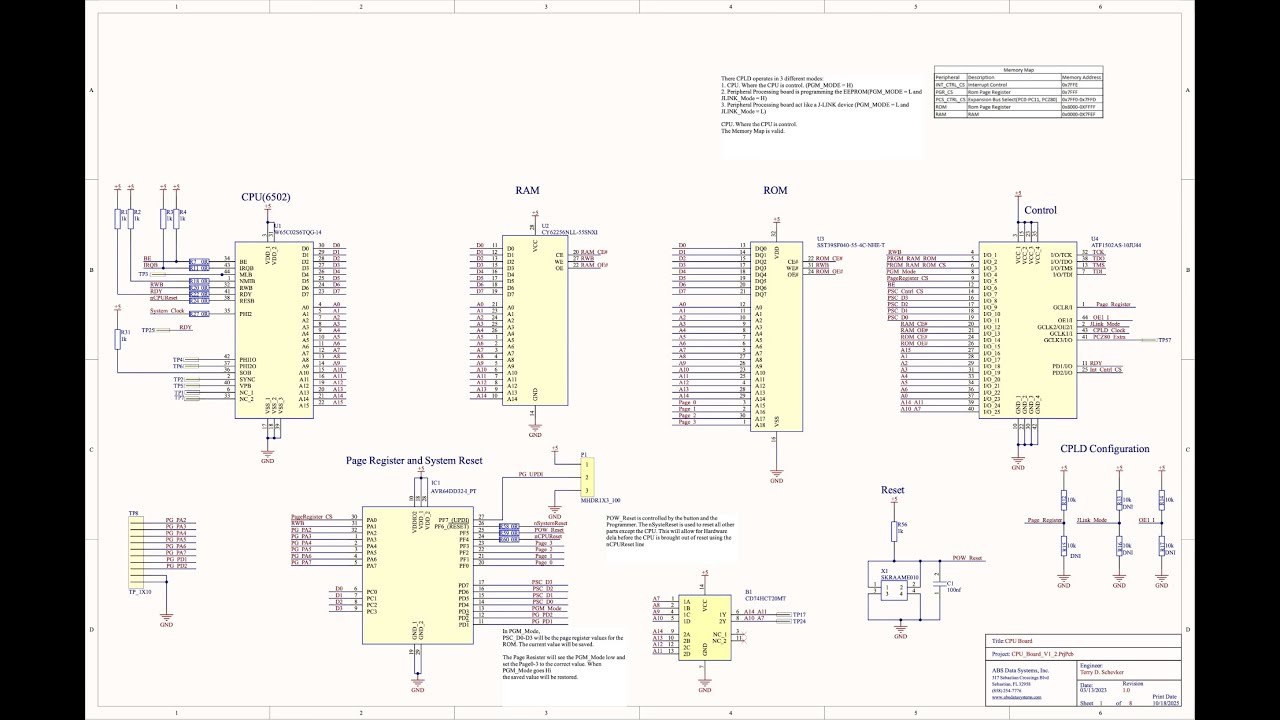Image resolution: width=1280 pixels, height=720 pixels.
Task: Click ABS Data Systems, Inc. company name
Action: point(1021,670)
